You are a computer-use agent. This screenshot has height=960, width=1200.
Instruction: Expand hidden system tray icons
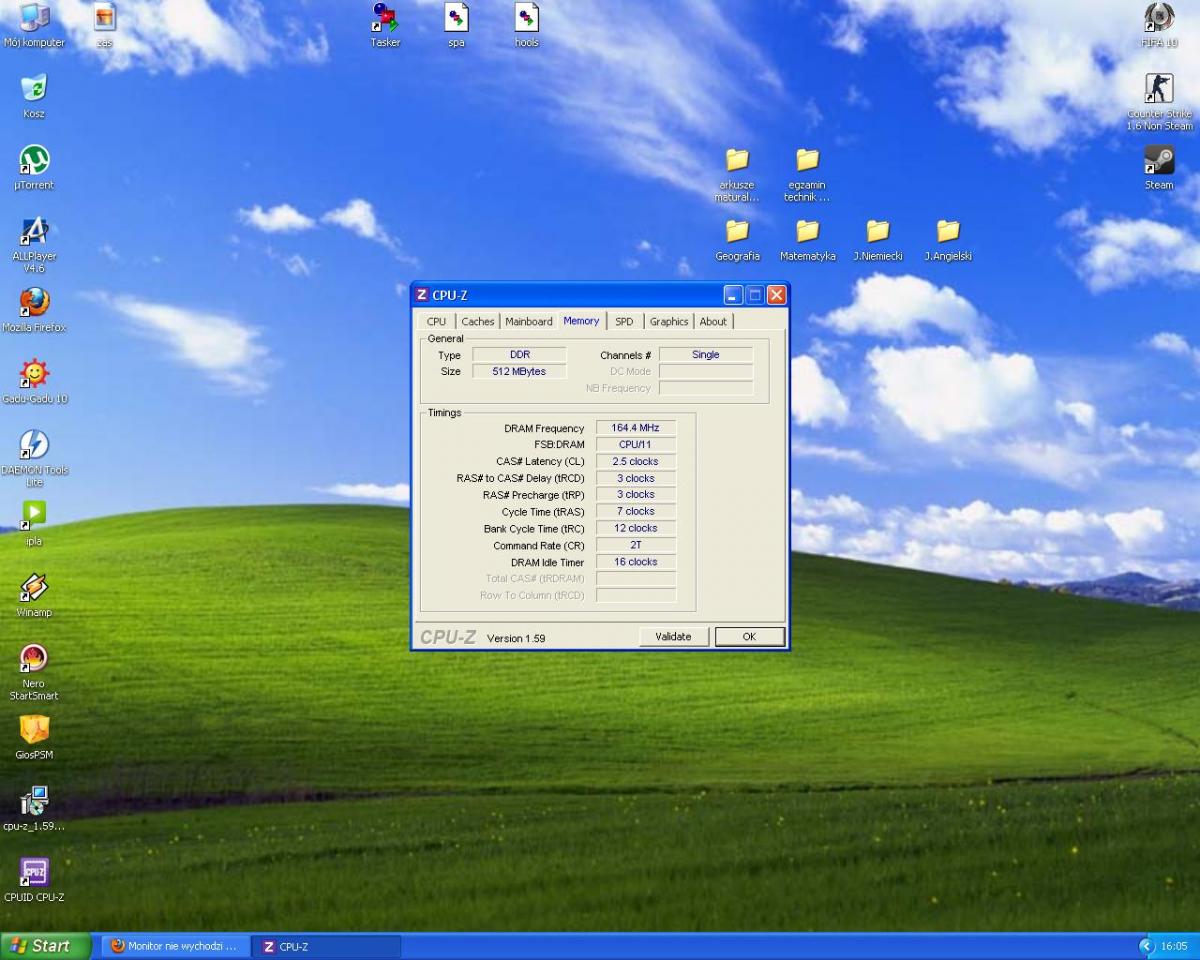pos(1146,946)
